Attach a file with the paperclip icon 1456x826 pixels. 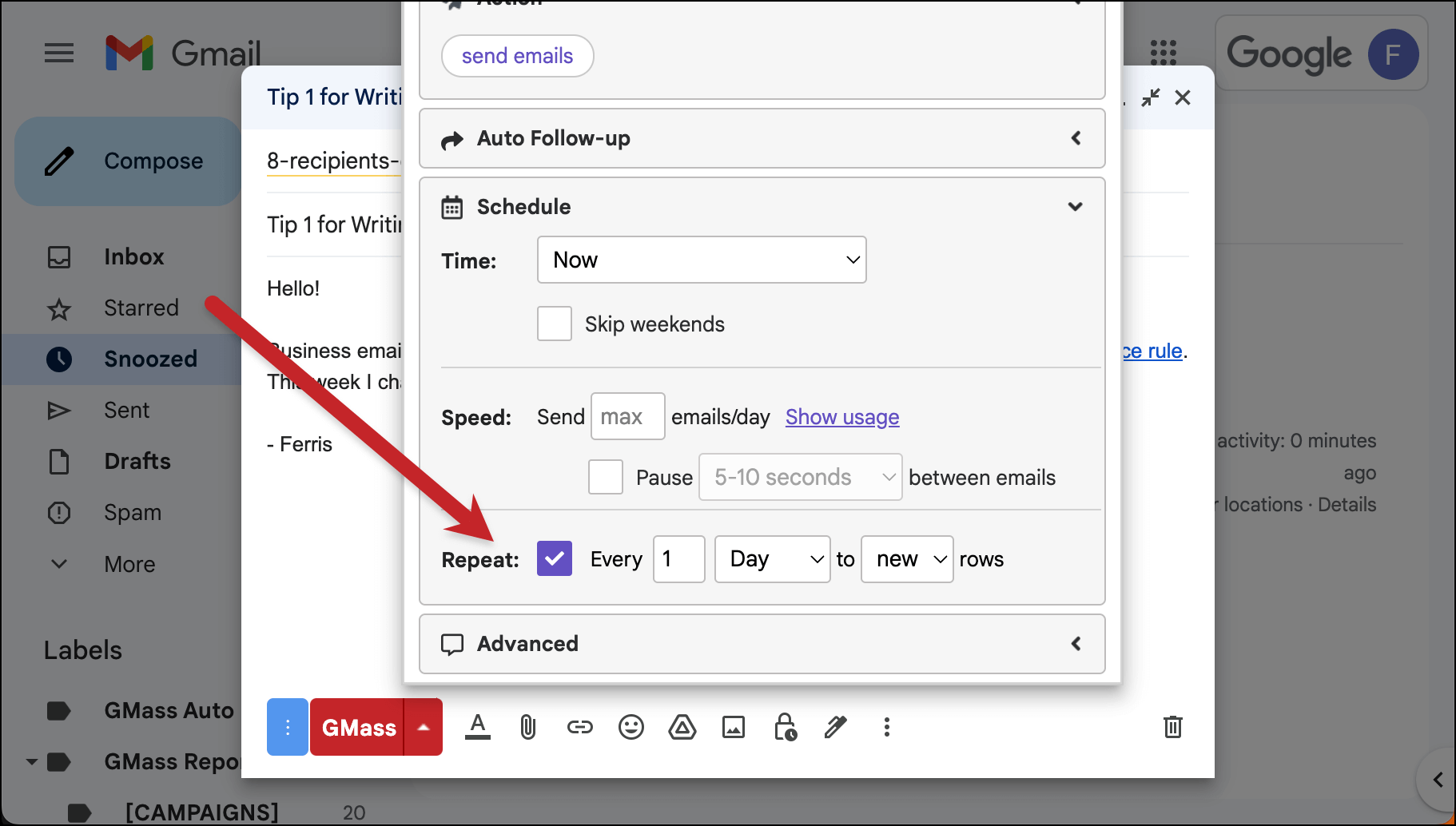click(x=528, y=727)
